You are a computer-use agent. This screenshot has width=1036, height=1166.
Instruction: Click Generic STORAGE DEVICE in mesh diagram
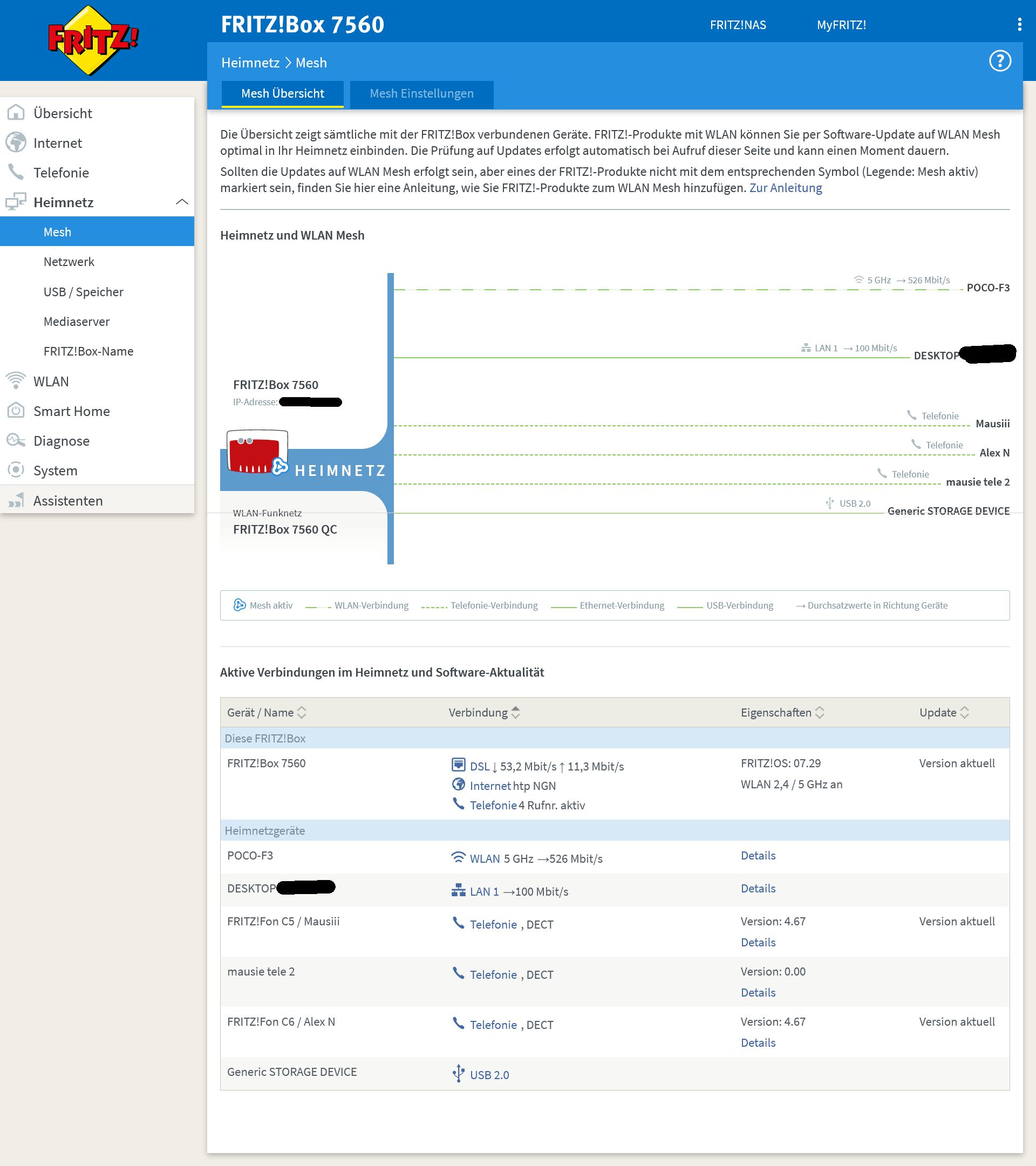(x=948, y=511)
